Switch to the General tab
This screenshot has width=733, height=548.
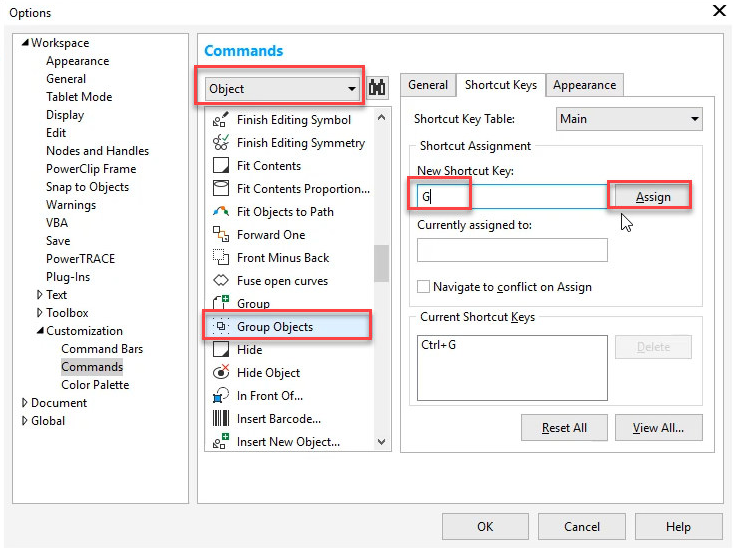click(x=428, y=85)
